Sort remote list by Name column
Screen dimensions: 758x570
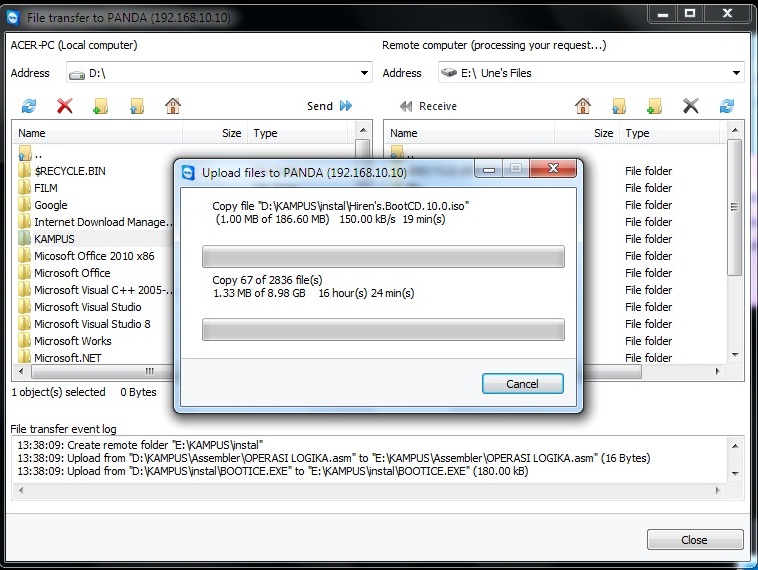[x=469, y=133]
